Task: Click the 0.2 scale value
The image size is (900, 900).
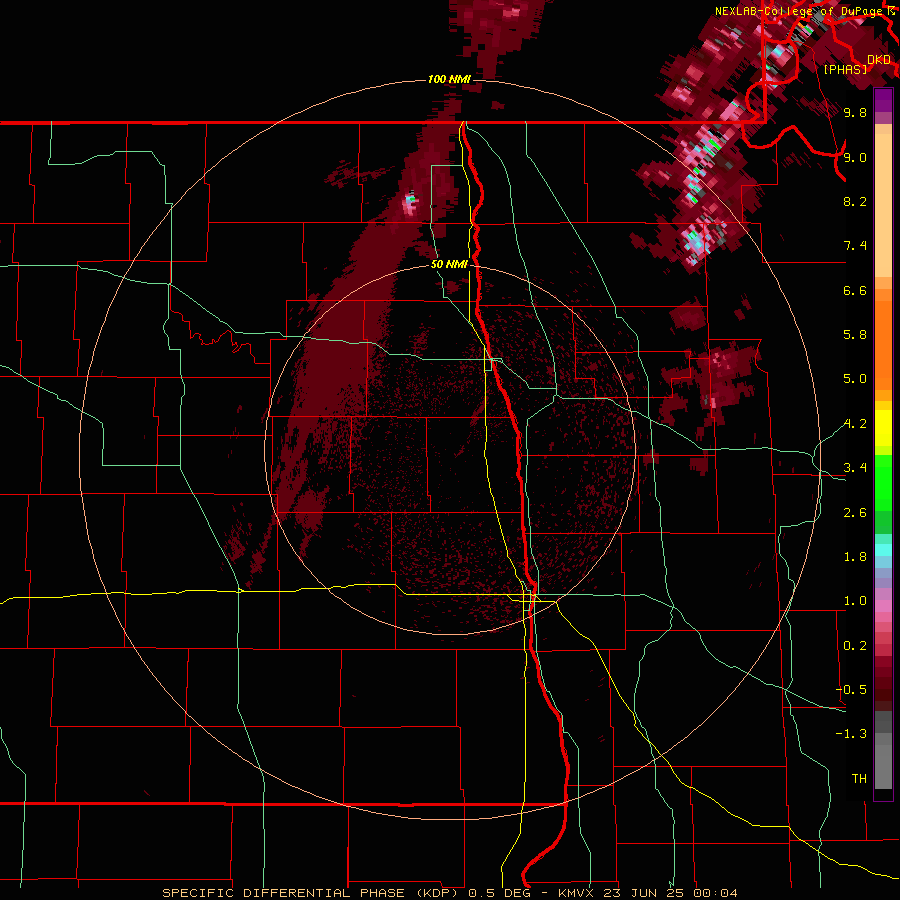Action: [855, 646]
